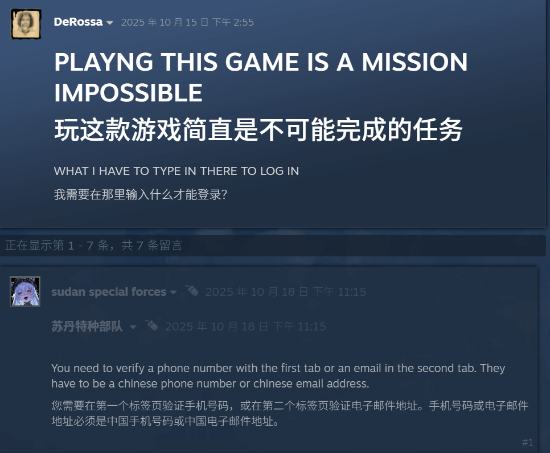Click the English thread title PLAYNG THIS GAME
This screenshot has width=550, height=453.
pyautogui.click(x=261, y=77)
